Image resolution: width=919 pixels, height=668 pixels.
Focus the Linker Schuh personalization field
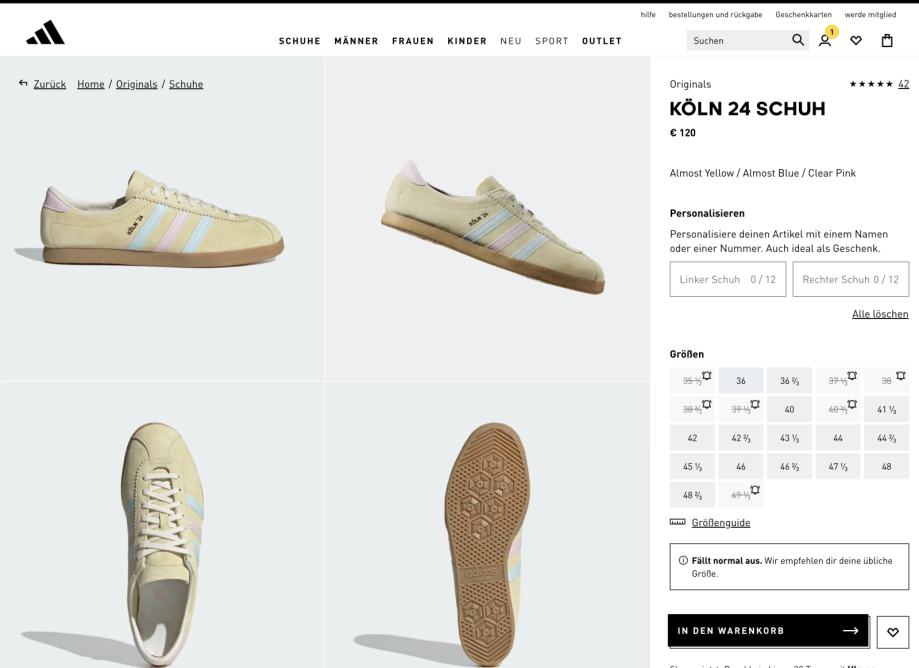tap(728, 280)
